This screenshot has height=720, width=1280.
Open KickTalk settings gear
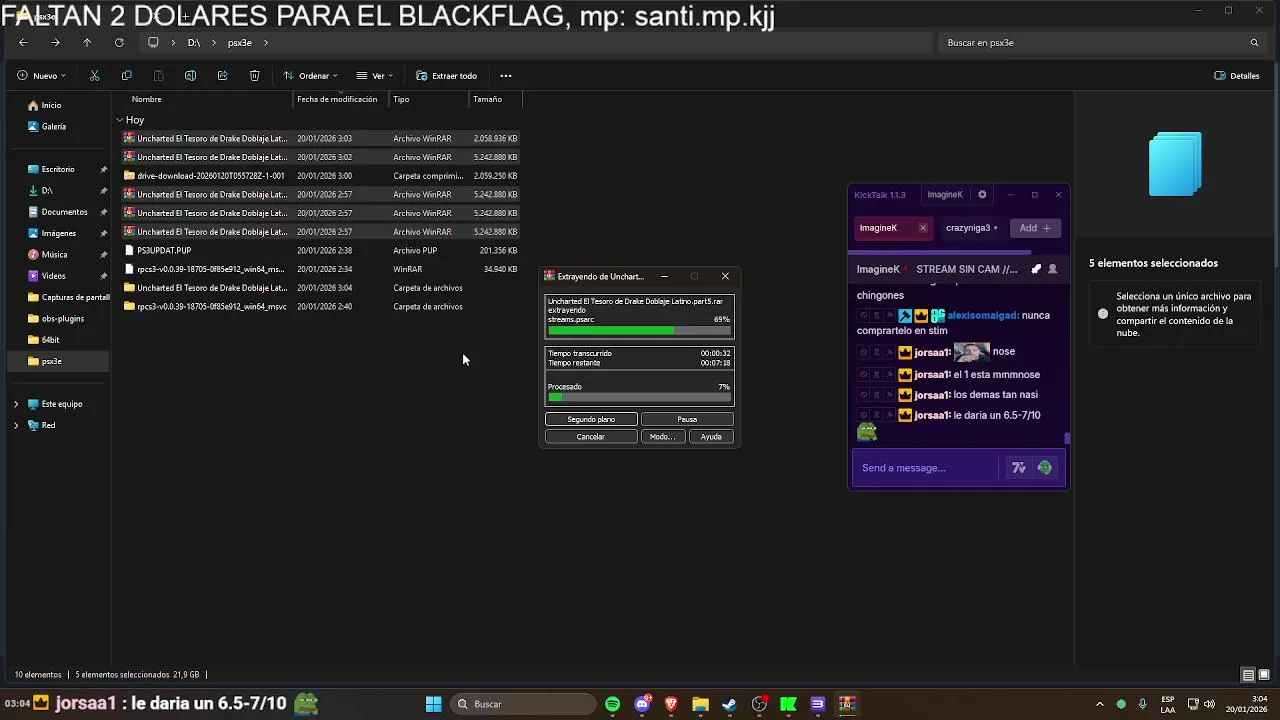click(x=982, y=195)
